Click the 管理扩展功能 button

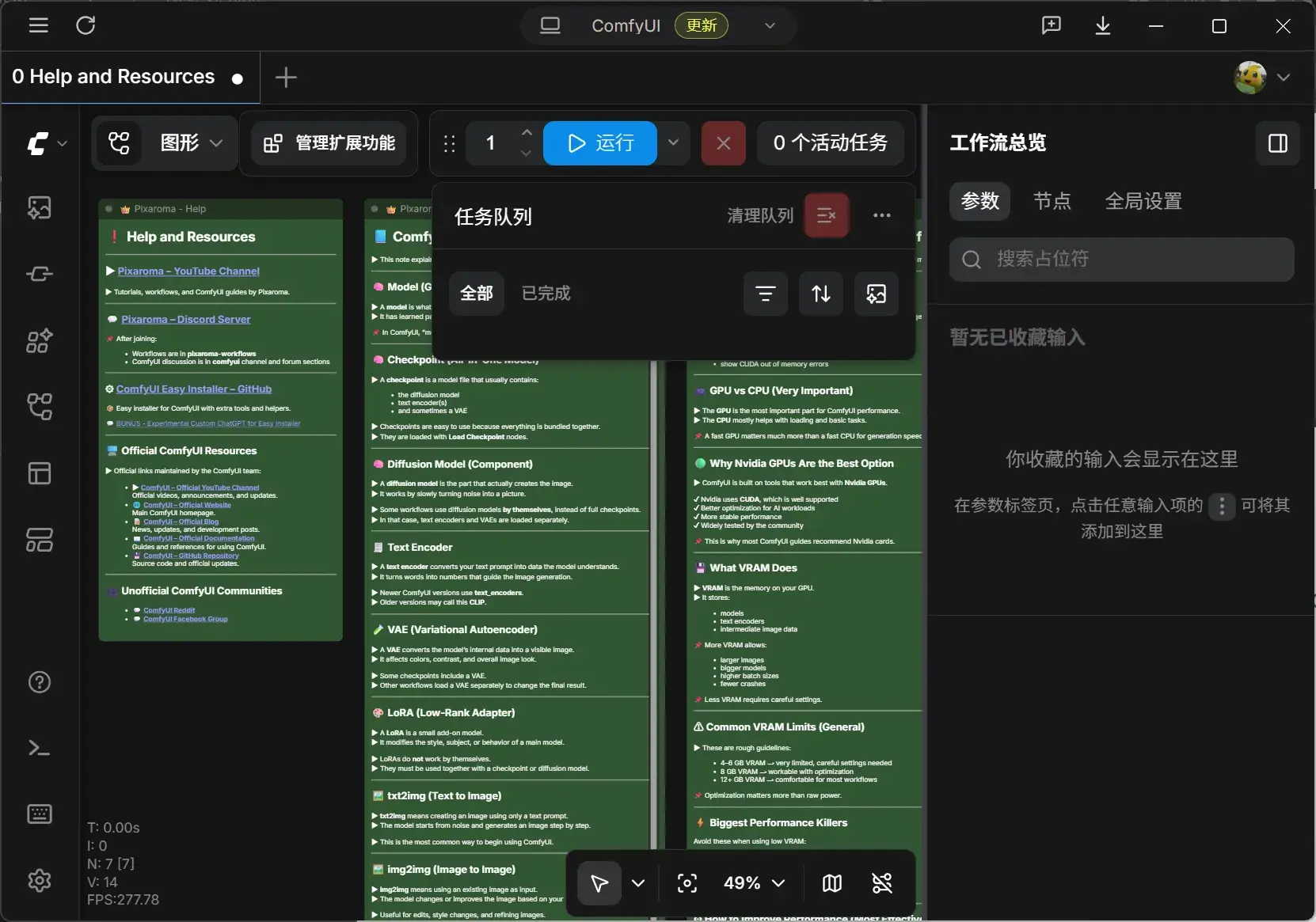[x=329, y=143]
